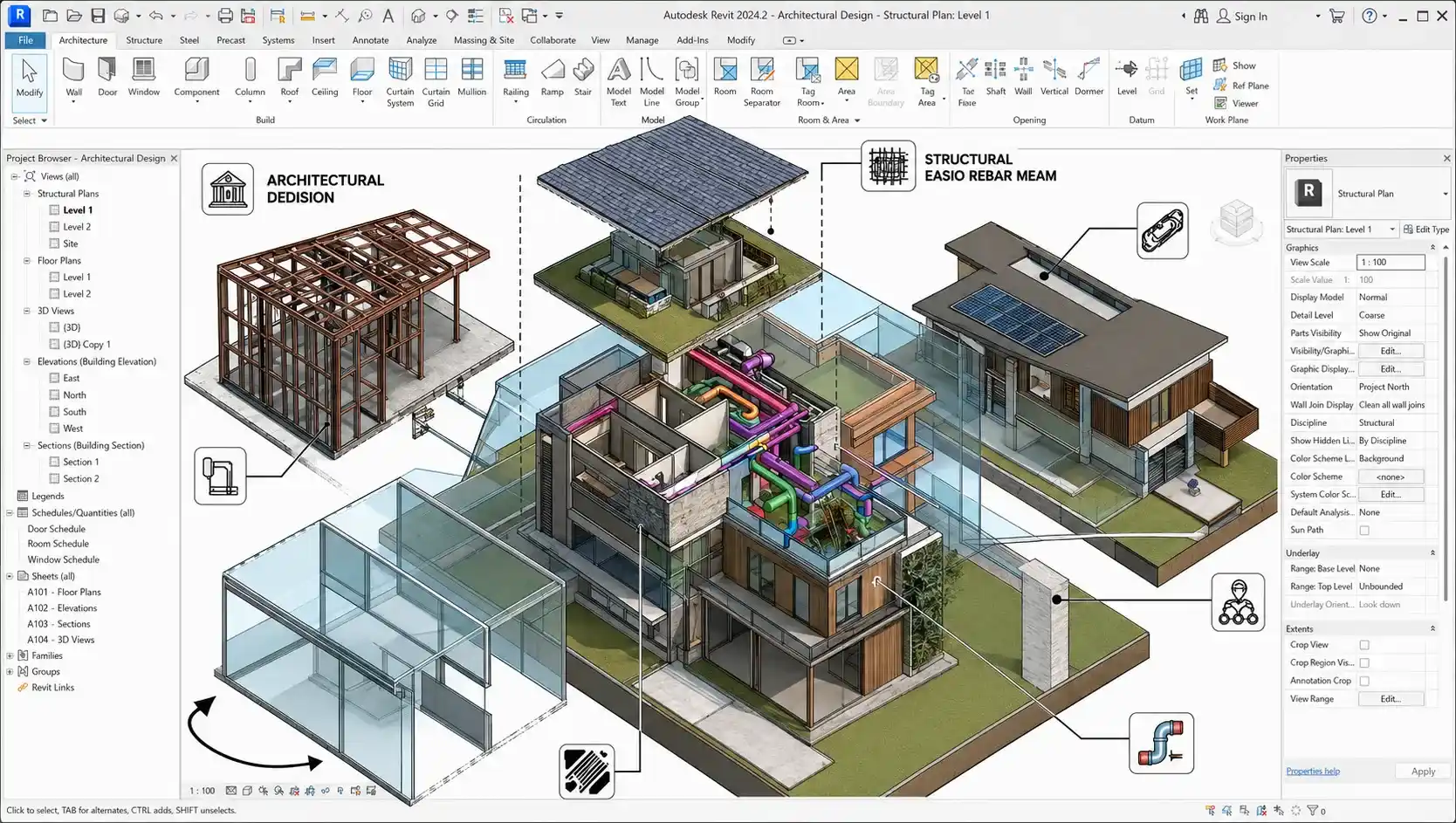Click the Apply button in Properties
This screenshot has width=1456, height=823.
click(1423, 772)
